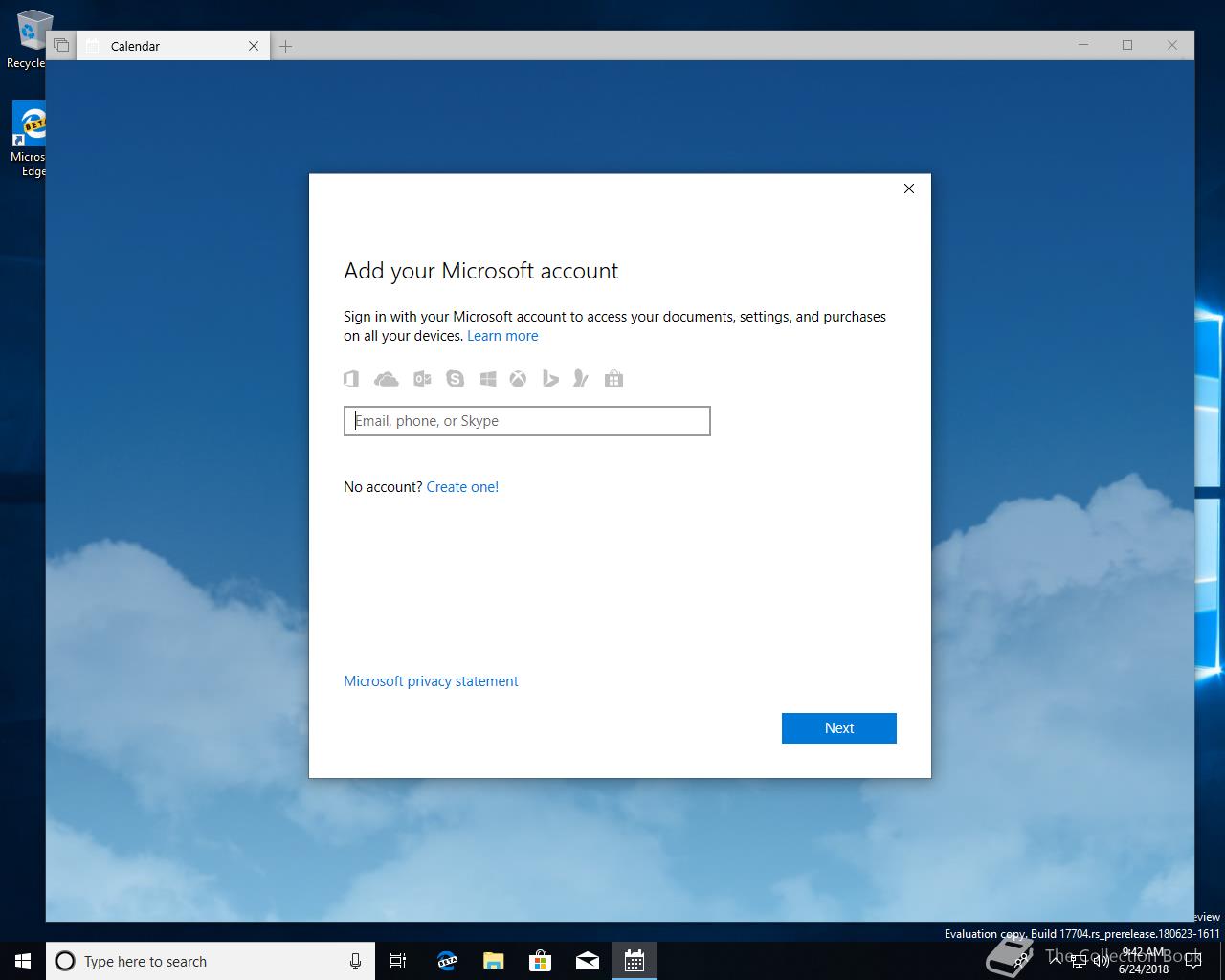Viewport: 1225px width, 980px height.
Task: Click the Outlook icon in the services row
Action: (x=422, y=379)
